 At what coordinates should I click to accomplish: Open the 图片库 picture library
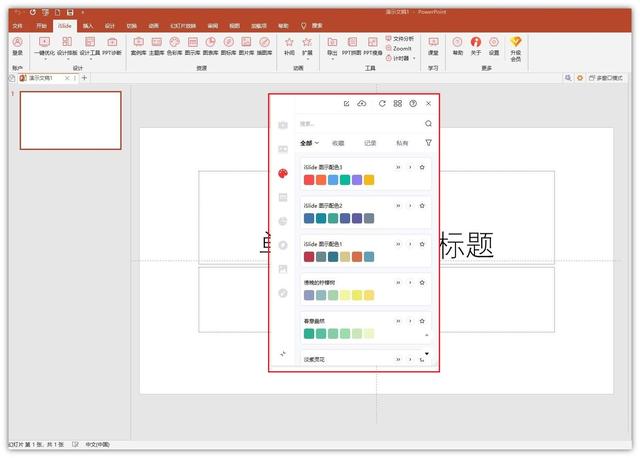tap(246, 46)
